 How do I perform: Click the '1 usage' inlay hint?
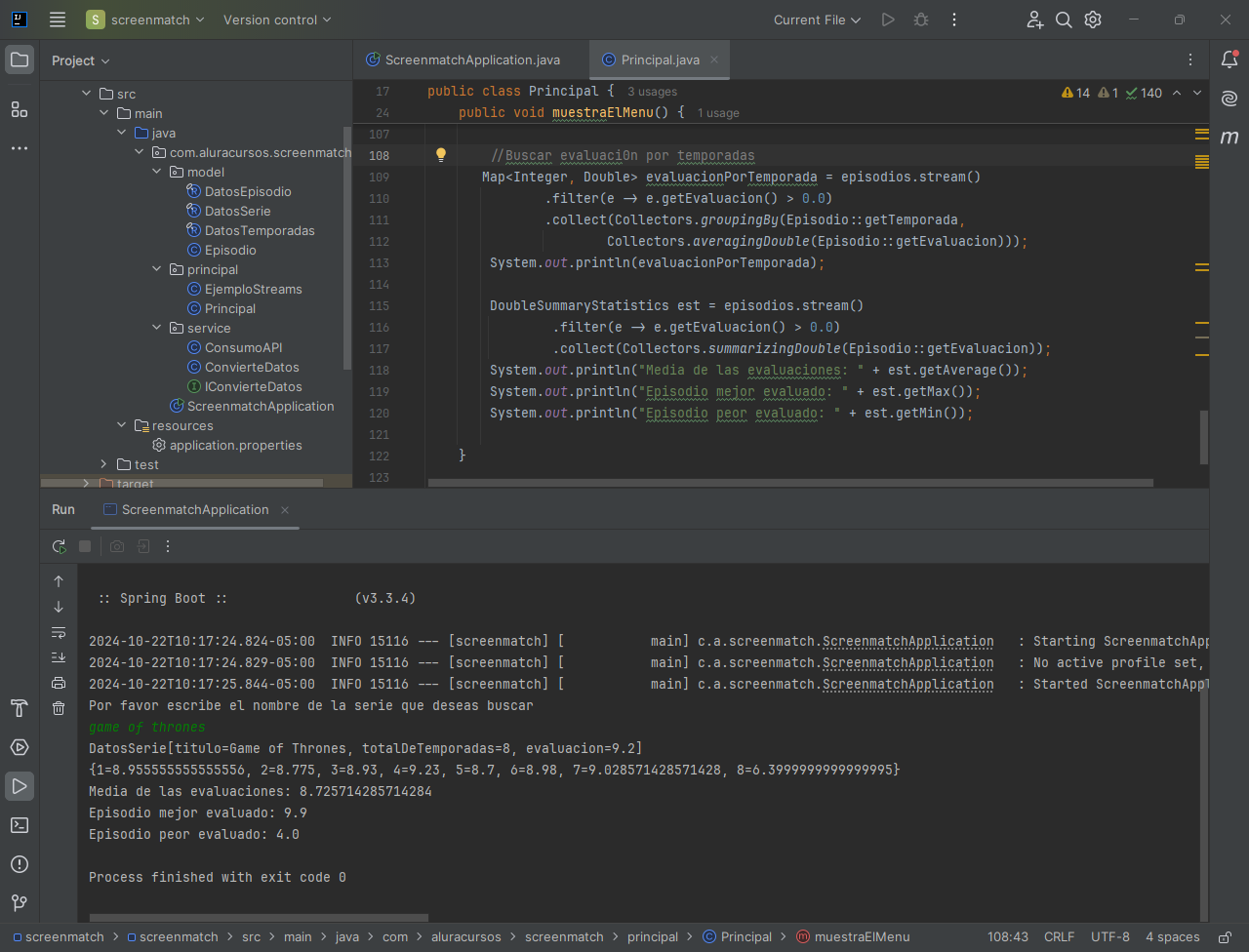718,113
